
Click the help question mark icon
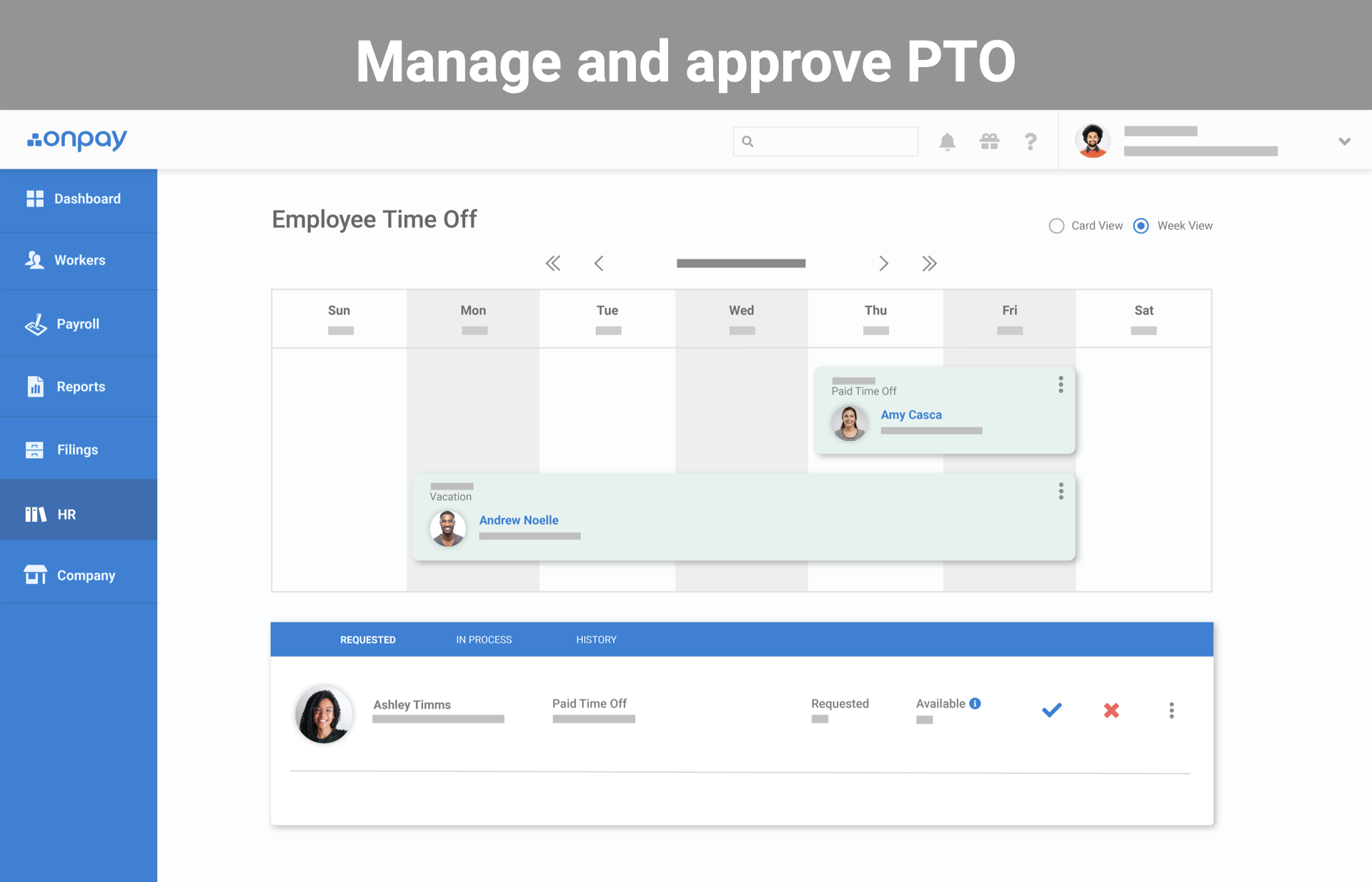[x=1030, y=142]
